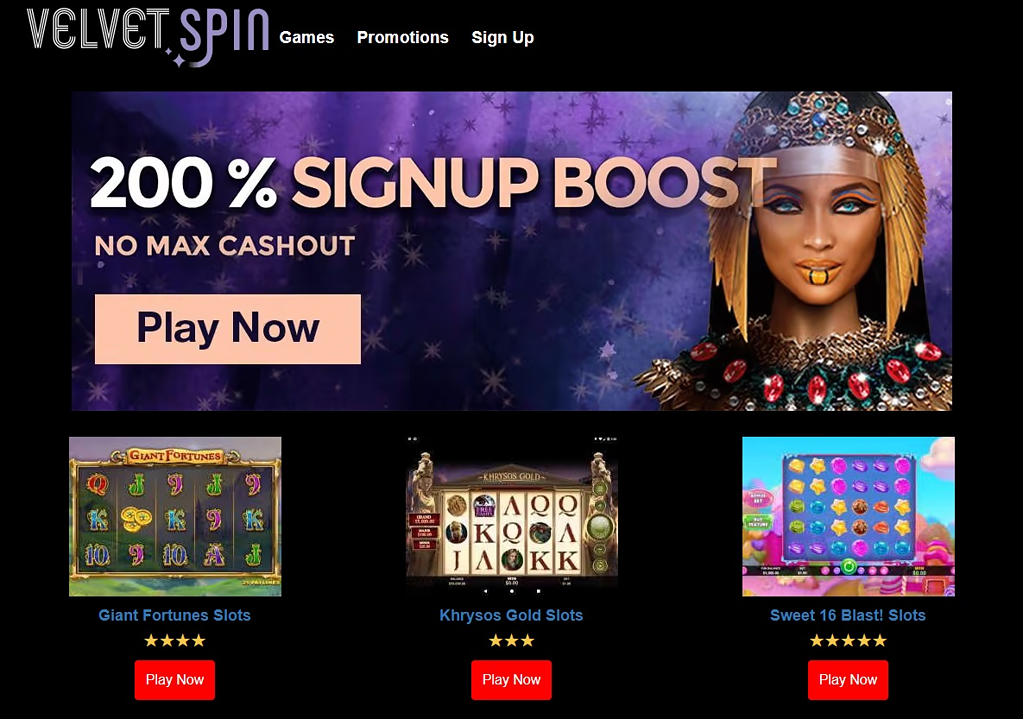The width and height of the screenshot is (1023, 719).
Task: Play Now under Giant Fortunes Slots
Action: [x=175, y=680]
